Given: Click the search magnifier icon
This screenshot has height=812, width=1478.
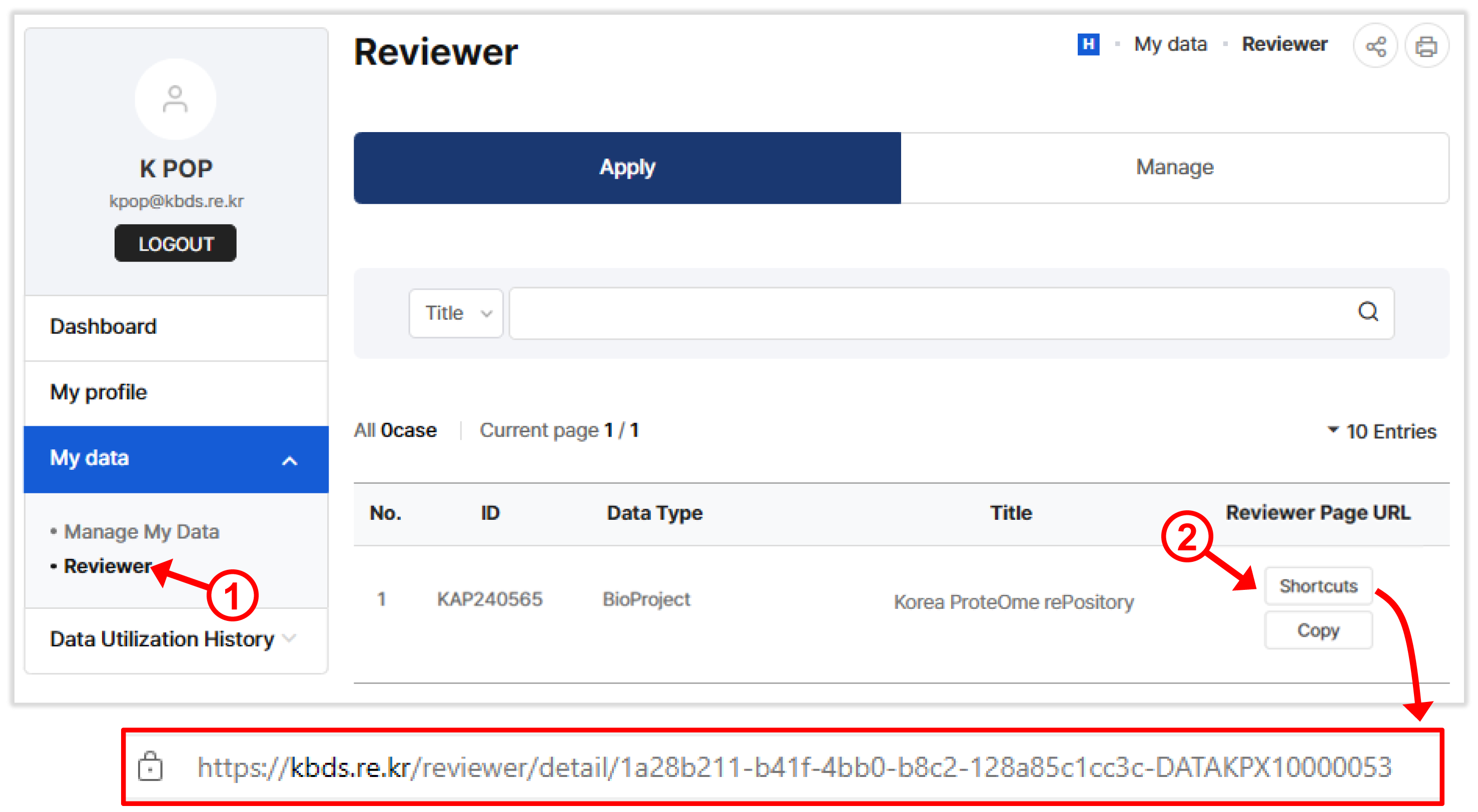Looking at the screenshot, I should 1367,312.
